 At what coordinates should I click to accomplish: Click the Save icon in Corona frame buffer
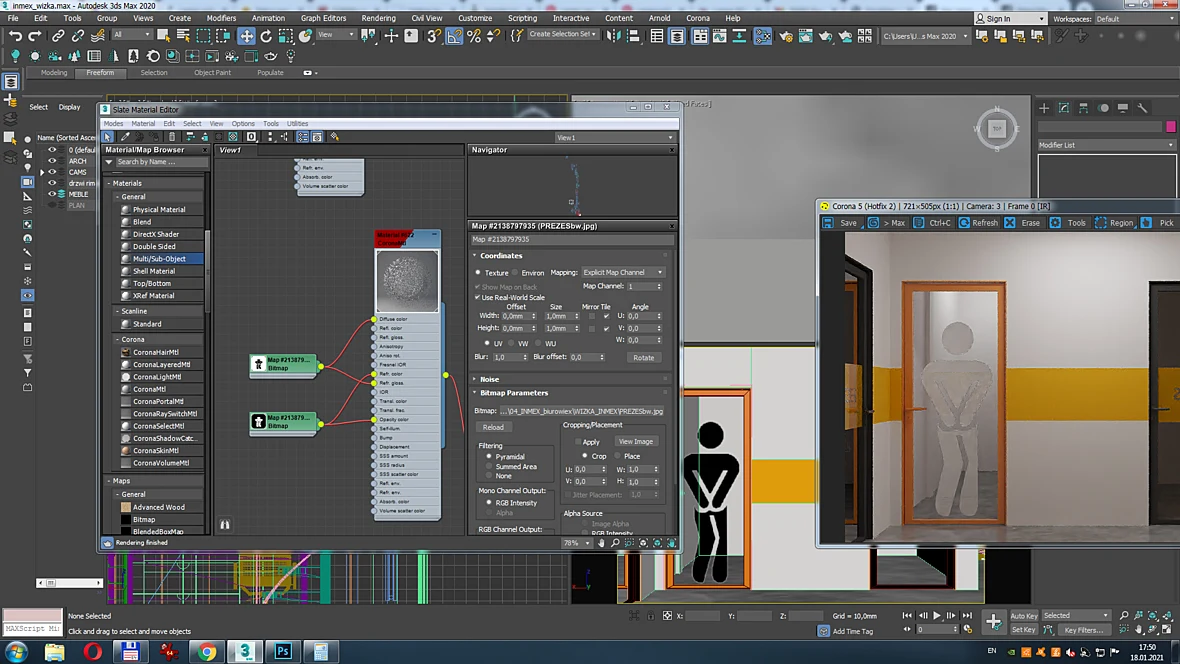(x=827, y=223)
